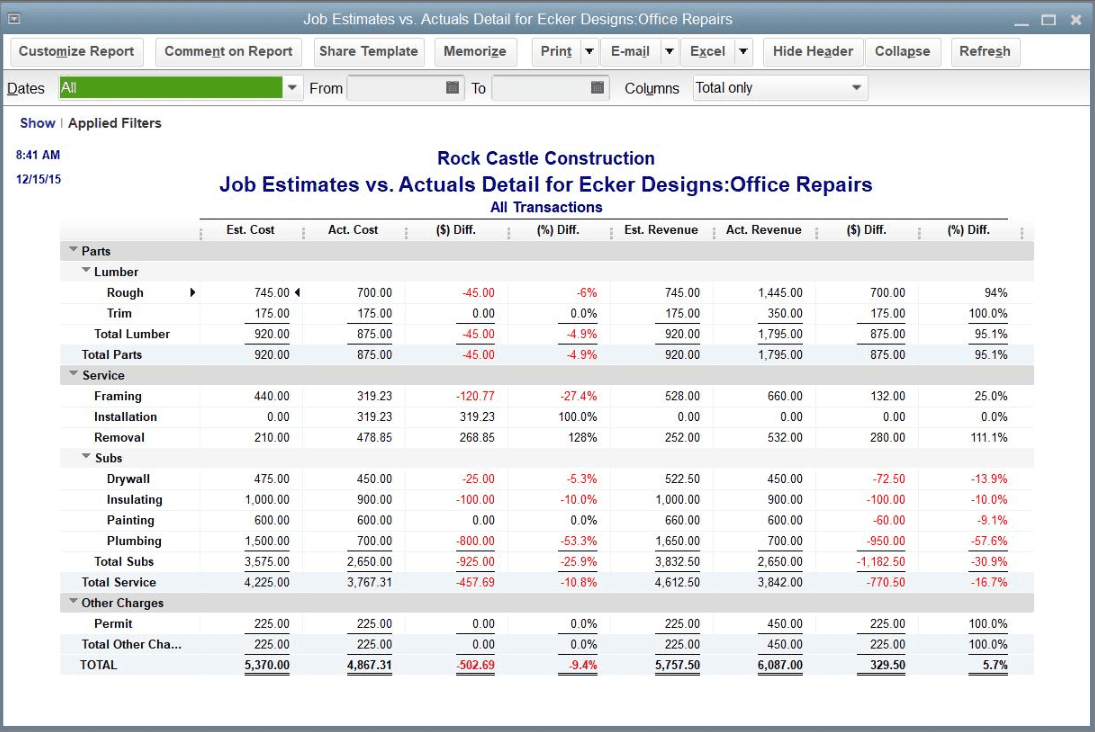Open the Excel button dropdown arrow

click(x=743, y=52)
